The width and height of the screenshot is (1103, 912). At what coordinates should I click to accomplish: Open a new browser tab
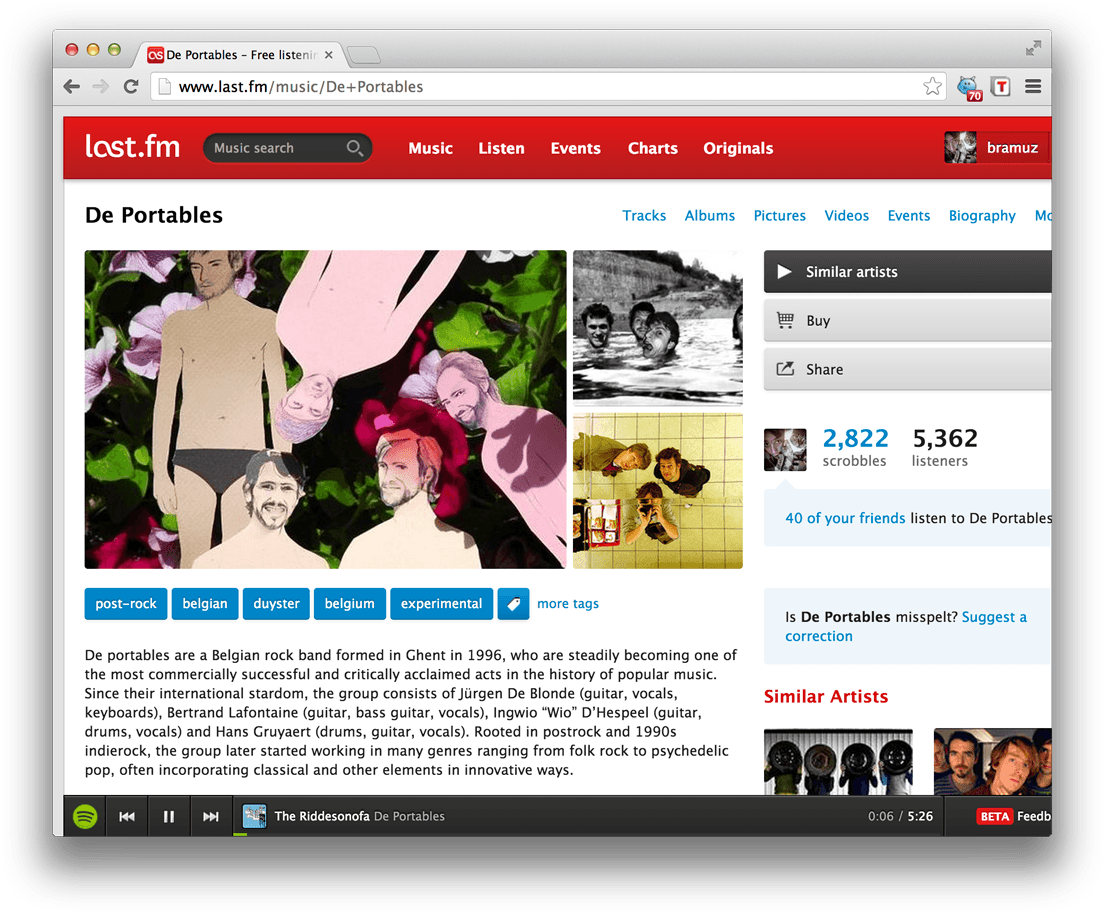pos(363,55)
